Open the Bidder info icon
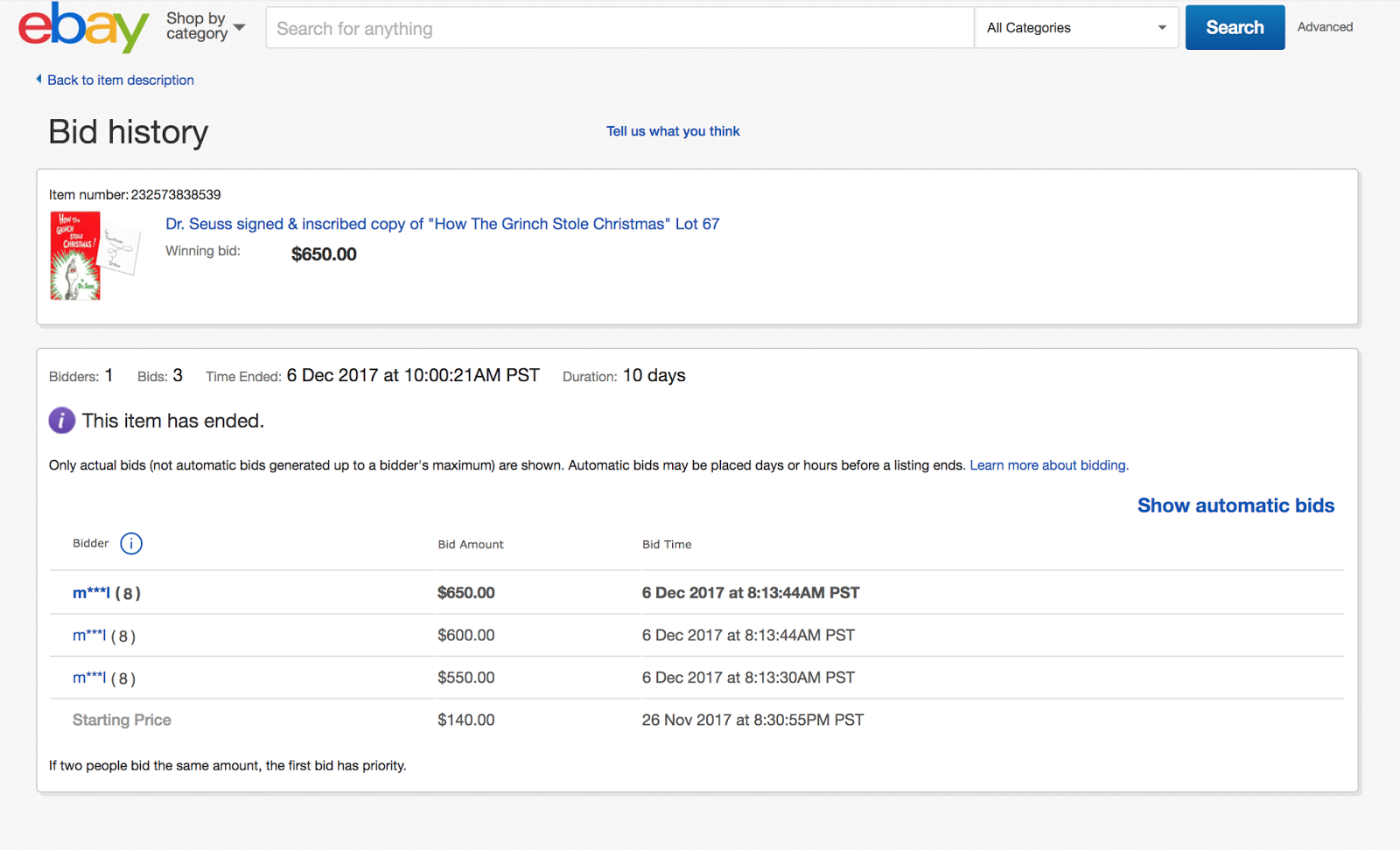The width and height of the screenshot is (1400, 850). [131, 544]
